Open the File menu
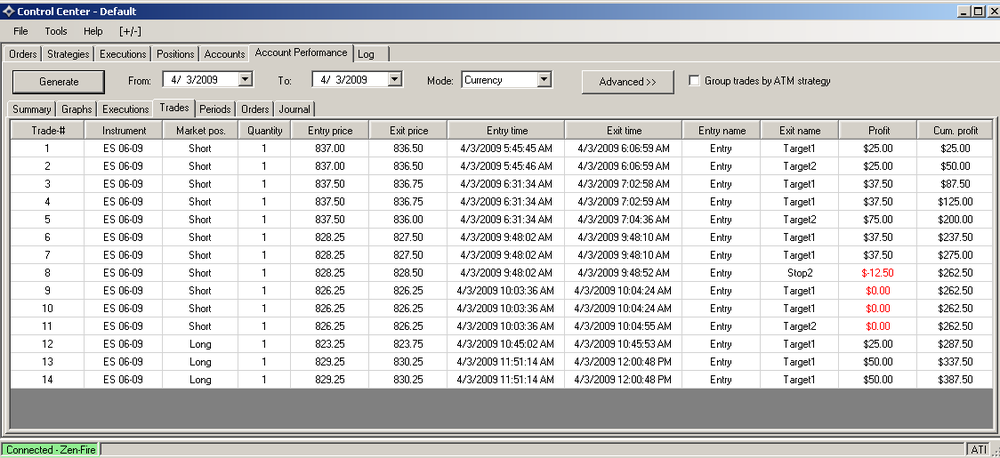 click(20, 31)
